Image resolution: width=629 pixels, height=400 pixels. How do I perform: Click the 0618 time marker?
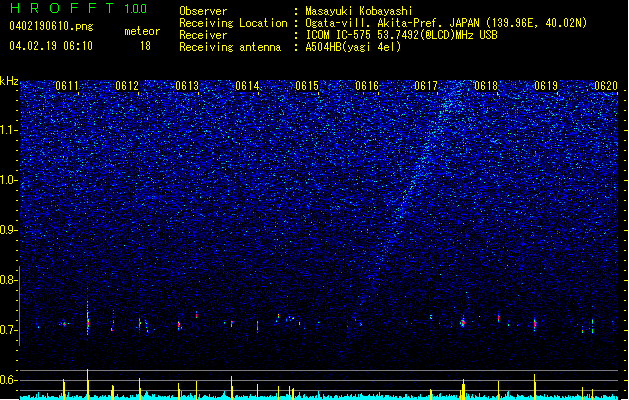click(x=486, y=86)
